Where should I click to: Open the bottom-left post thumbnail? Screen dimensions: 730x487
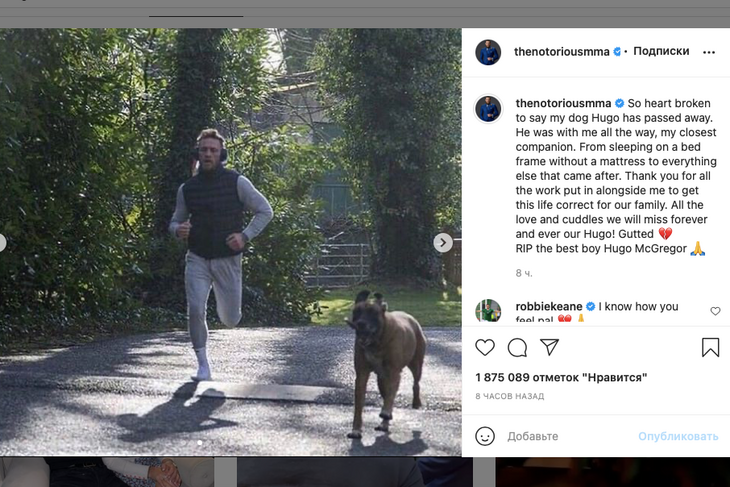click(107, 472)
